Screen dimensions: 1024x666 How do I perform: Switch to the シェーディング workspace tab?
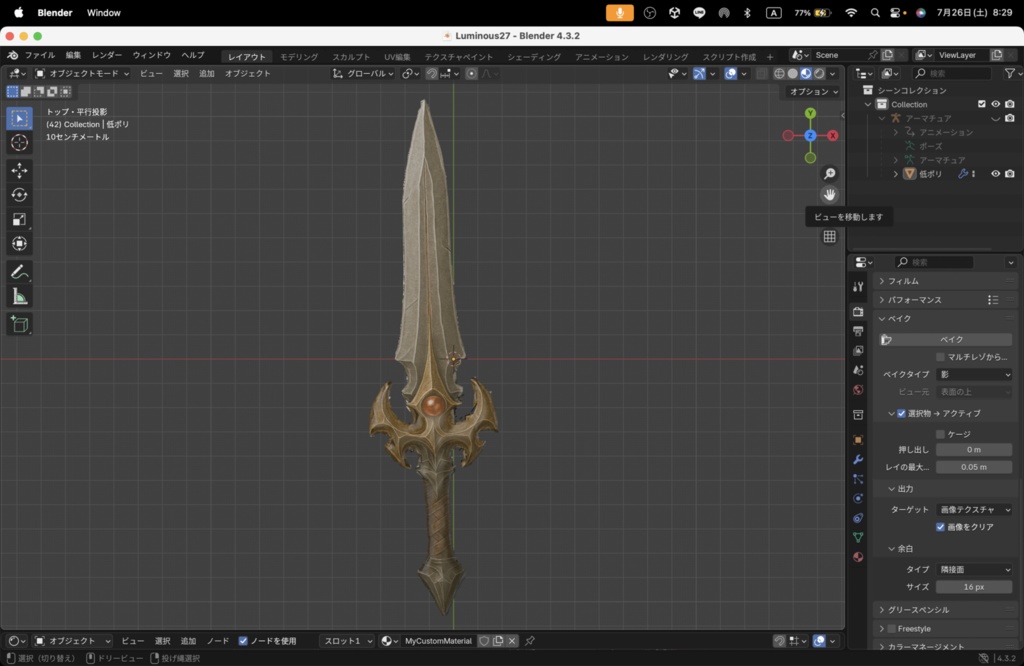[534, 57]
